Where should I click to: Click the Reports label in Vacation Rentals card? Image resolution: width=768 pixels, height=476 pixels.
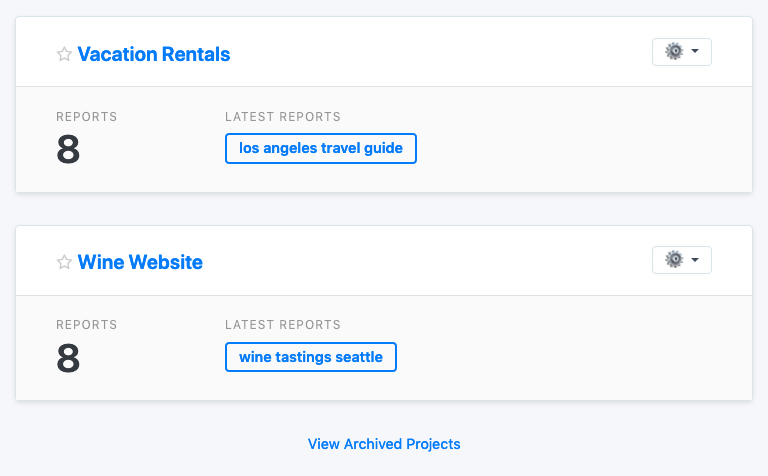point(86,117)
